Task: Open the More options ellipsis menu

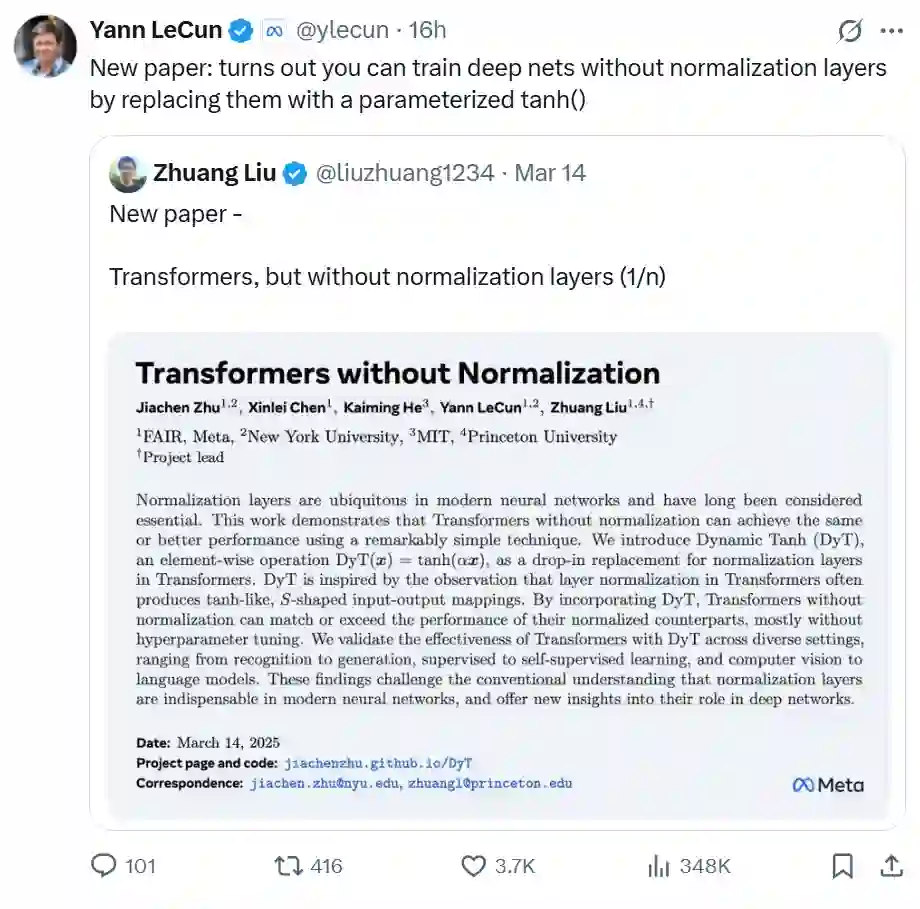Action: (x=891, y=31)
